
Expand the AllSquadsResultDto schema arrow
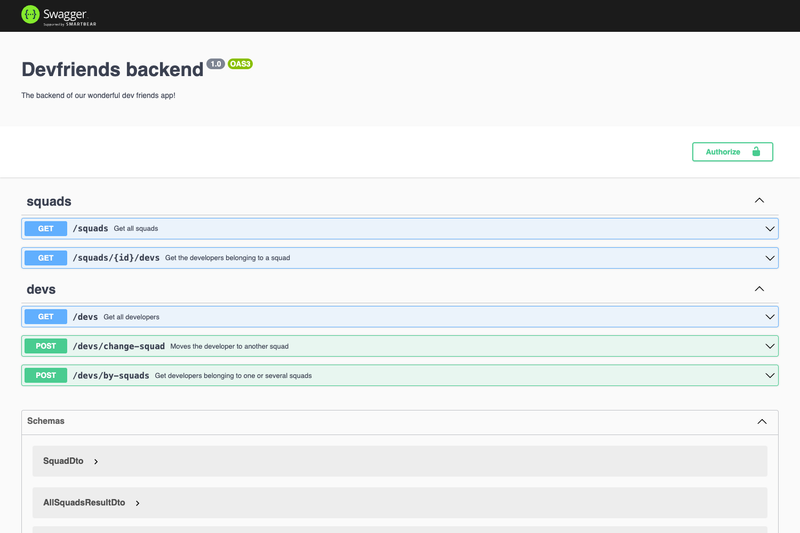(x=137, y=503)
